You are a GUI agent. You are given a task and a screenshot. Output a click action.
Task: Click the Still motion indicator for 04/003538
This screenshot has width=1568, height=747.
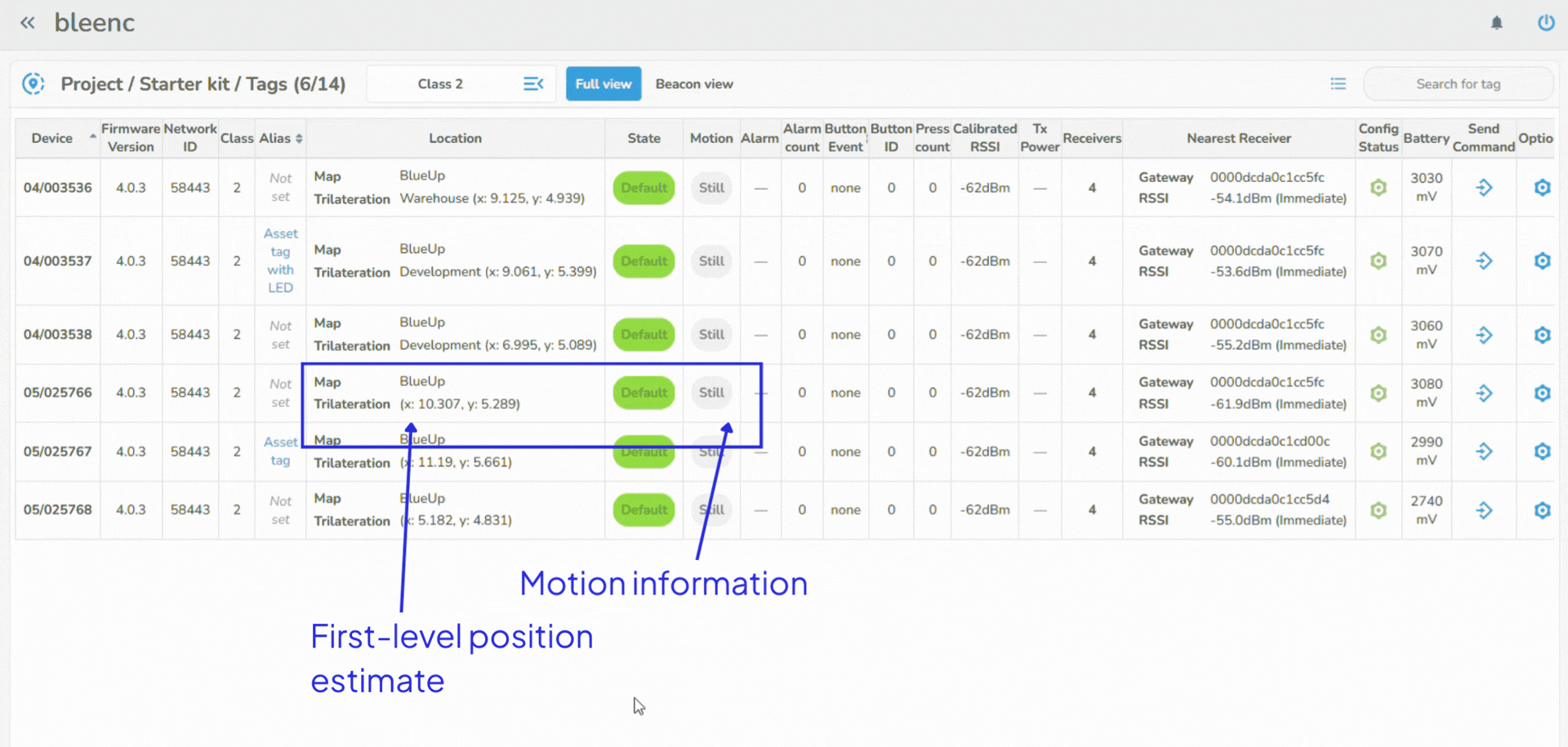pyautogui.click(x=711, y=334)
